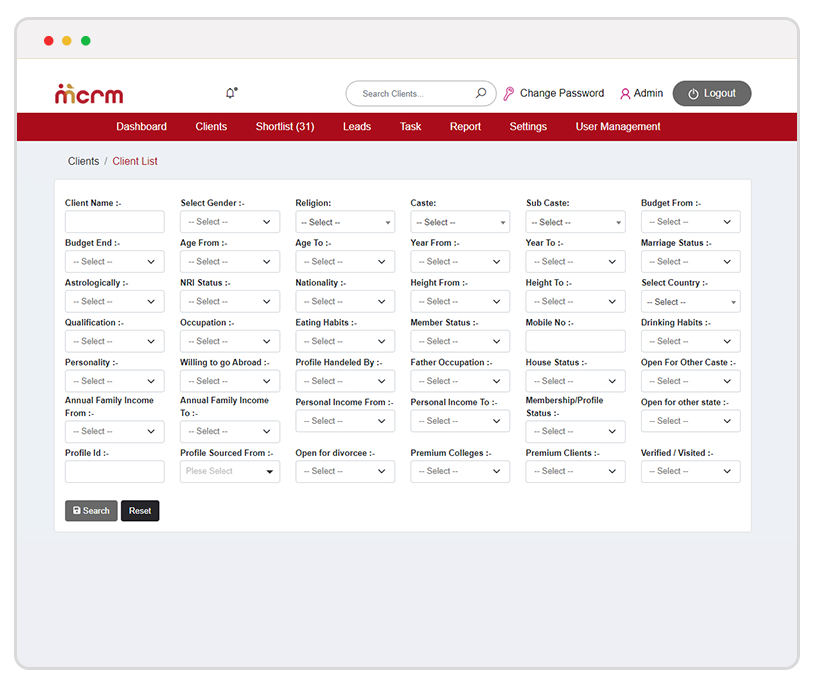Click the red macOS close dot
The height and width of the screenshot is (680, 820).
pos(49,41)
